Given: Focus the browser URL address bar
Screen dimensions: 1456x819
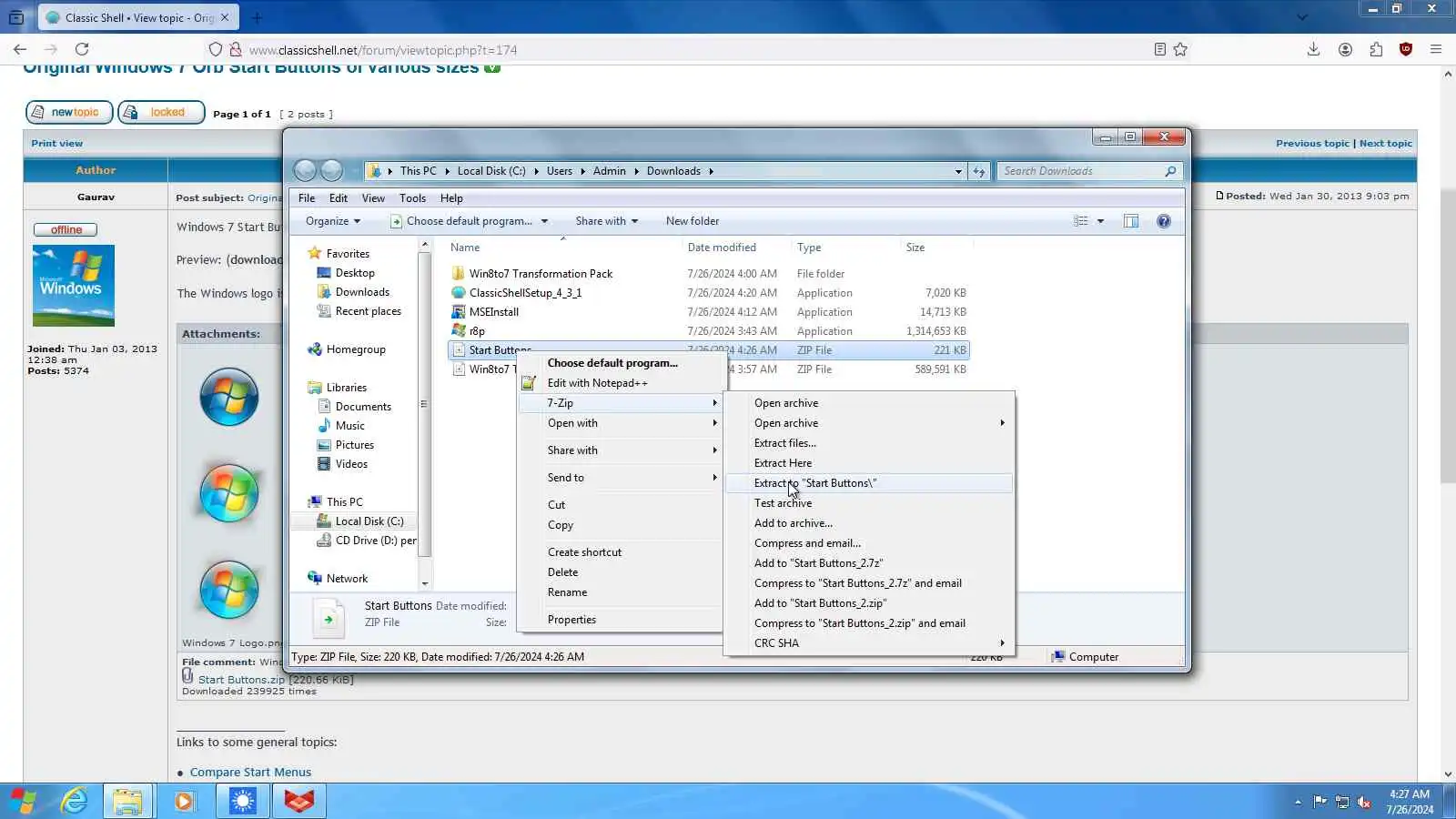Looking at the screenshot, I should [x=692, y=50].
